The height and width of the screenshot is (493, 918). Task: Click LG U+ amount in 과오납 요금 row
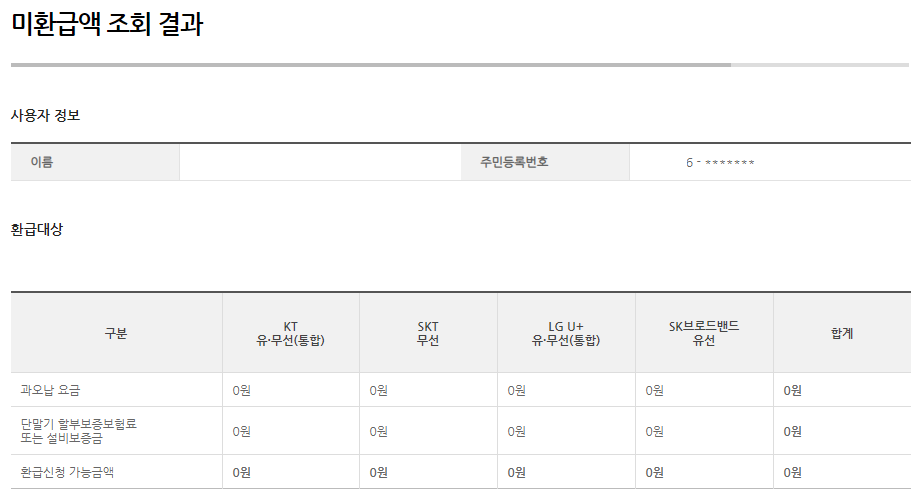[516, 391]
